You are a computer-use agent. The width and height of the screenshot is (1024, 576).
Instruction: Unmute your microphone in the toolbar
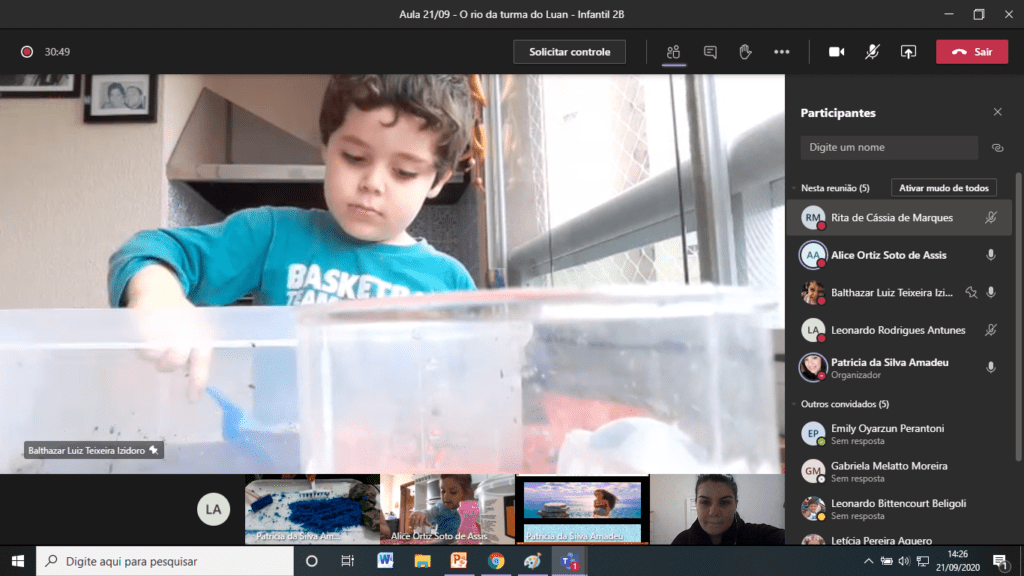click(x=872, y=52)
